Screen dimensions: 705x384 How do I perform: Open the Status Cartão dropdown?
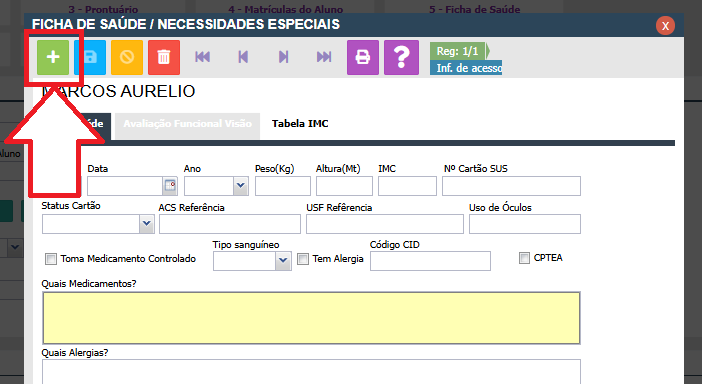click(x=146, y=223)
